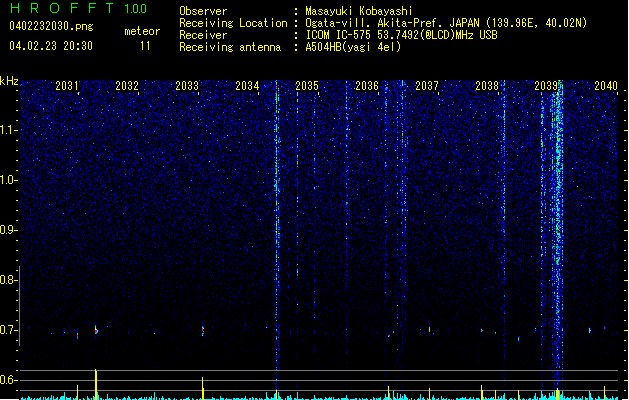Click the HROFFT 1.0.0 title text

79,8
